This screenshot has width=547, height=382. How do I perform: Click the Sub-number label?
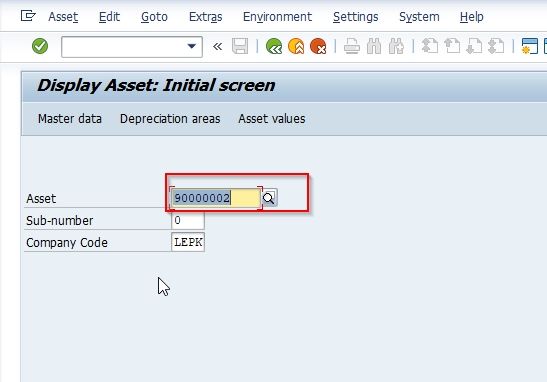click(x=60, y=221)
